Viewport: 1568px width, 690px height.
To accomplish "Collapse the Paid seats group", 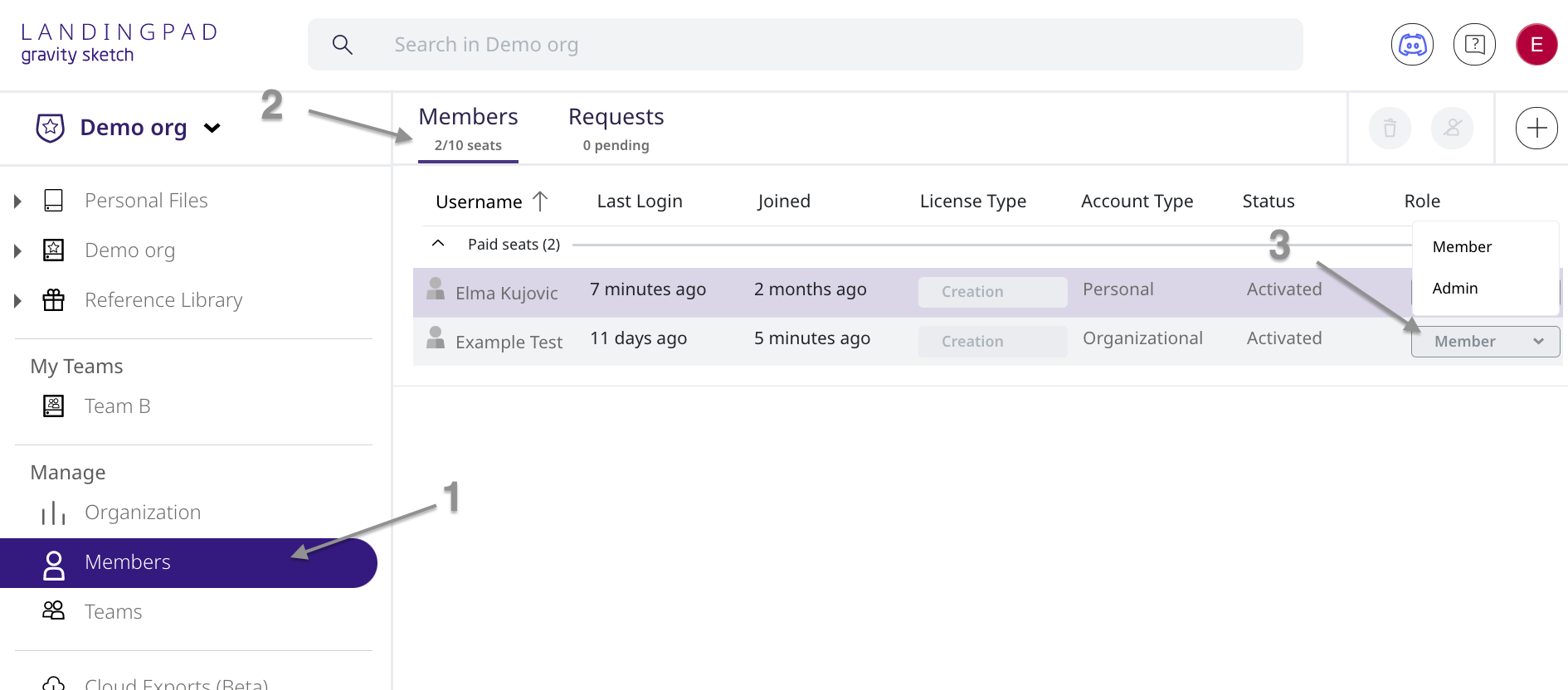I will point(438,244).
